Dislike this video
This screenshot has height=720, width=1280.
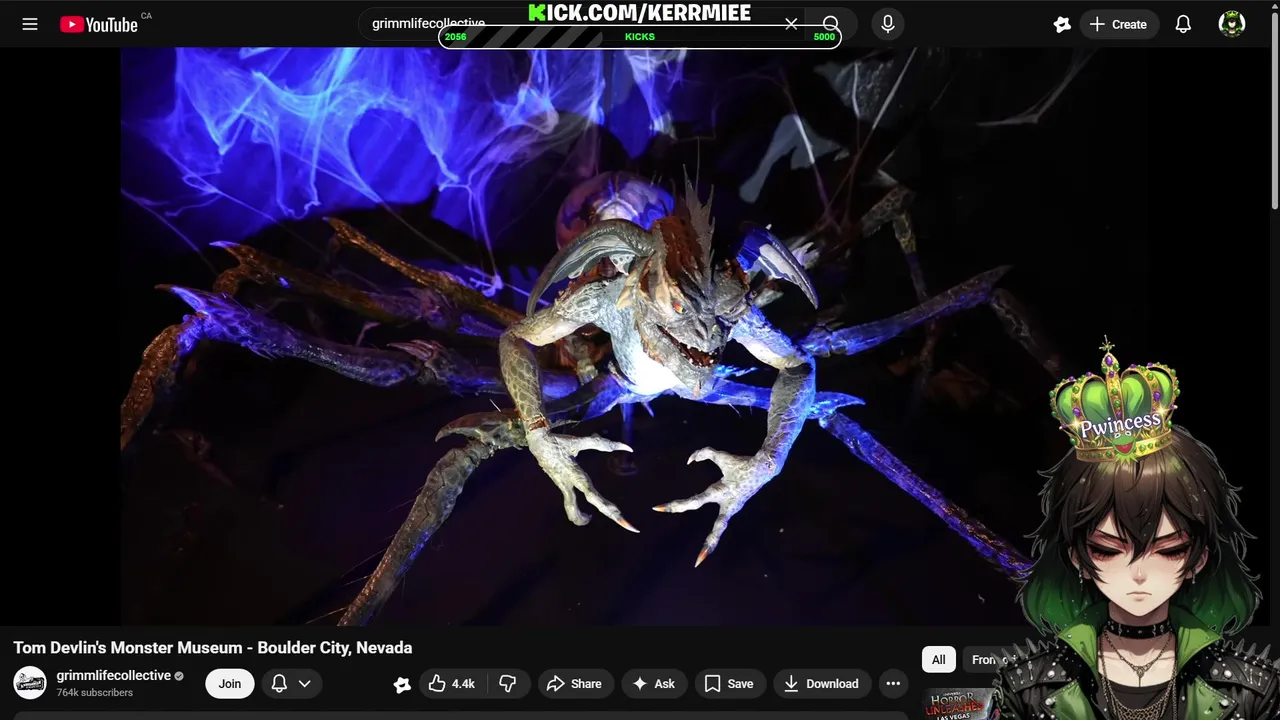(508, 683)
